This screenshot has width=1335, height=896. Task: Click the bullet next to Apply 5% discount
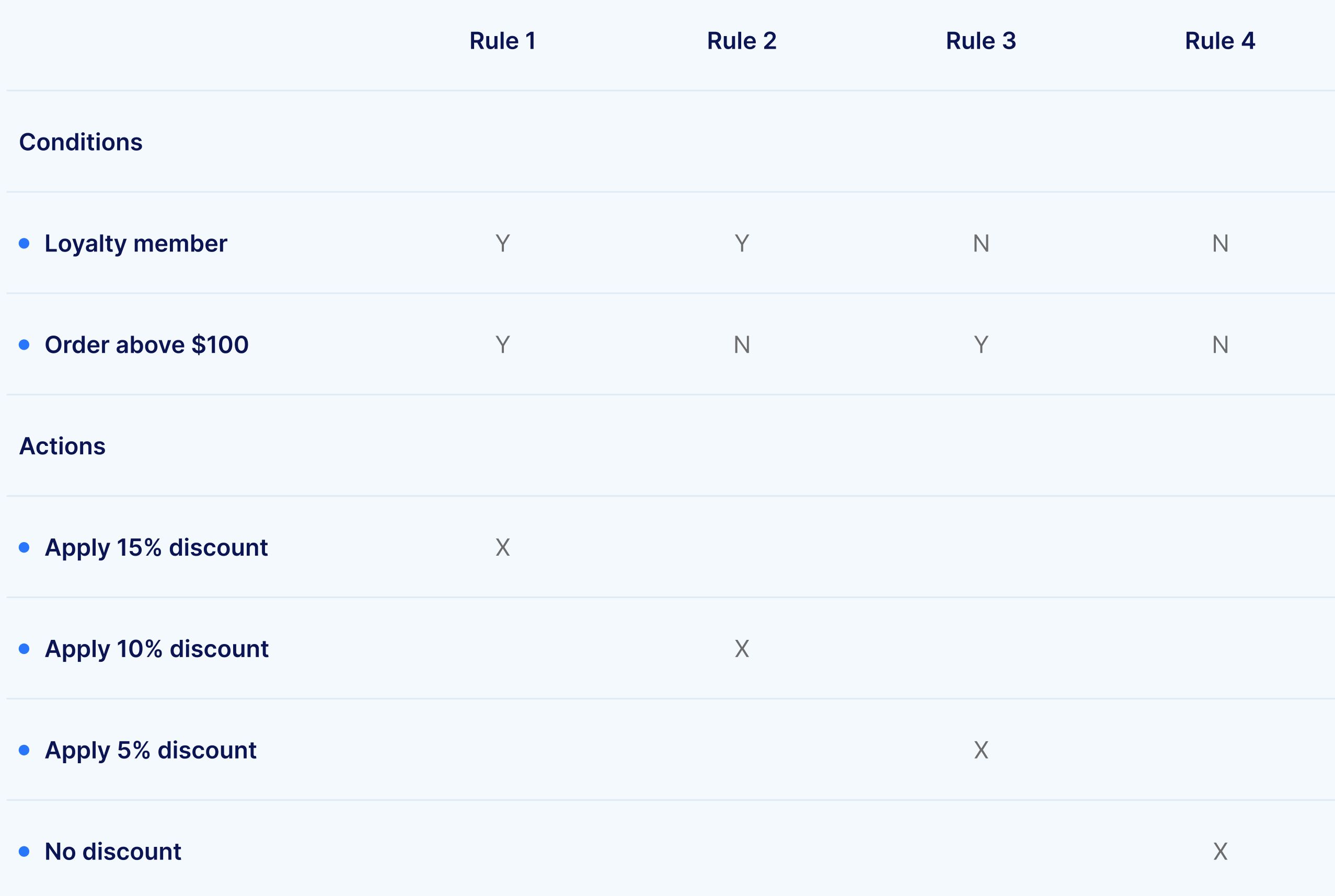[x=24, y=750]
